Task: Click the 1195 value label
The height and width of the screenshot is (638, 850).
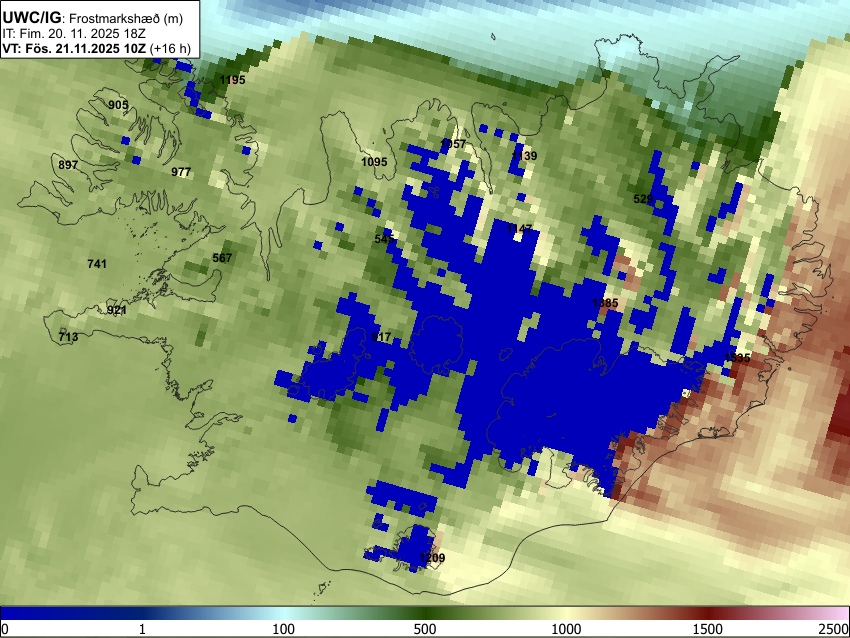Action: tap(233, 80)
